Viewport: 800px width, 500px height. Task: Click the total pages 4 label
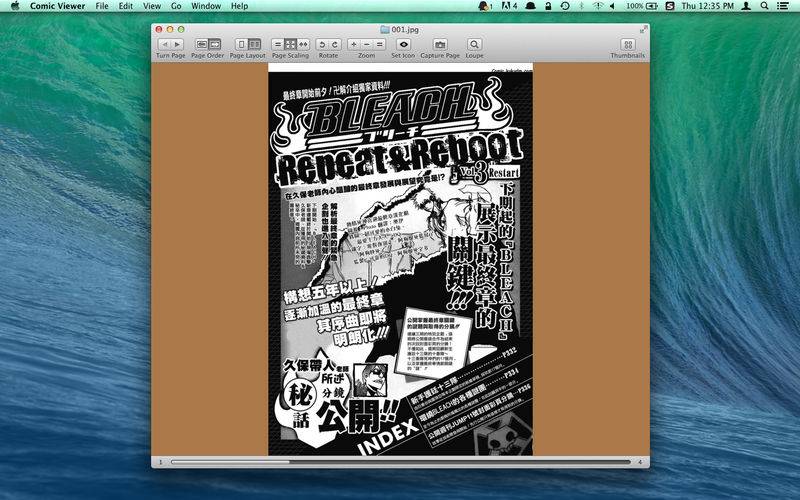coord(640,462)
